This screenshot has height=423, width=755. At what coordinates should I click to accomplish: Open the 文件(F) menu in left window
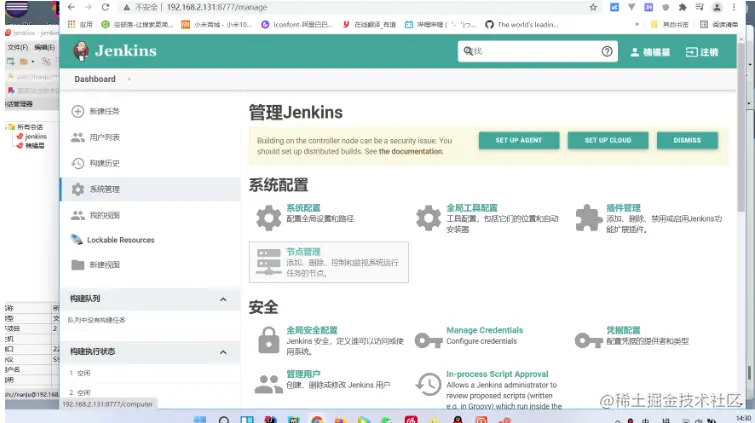(17, 47)
